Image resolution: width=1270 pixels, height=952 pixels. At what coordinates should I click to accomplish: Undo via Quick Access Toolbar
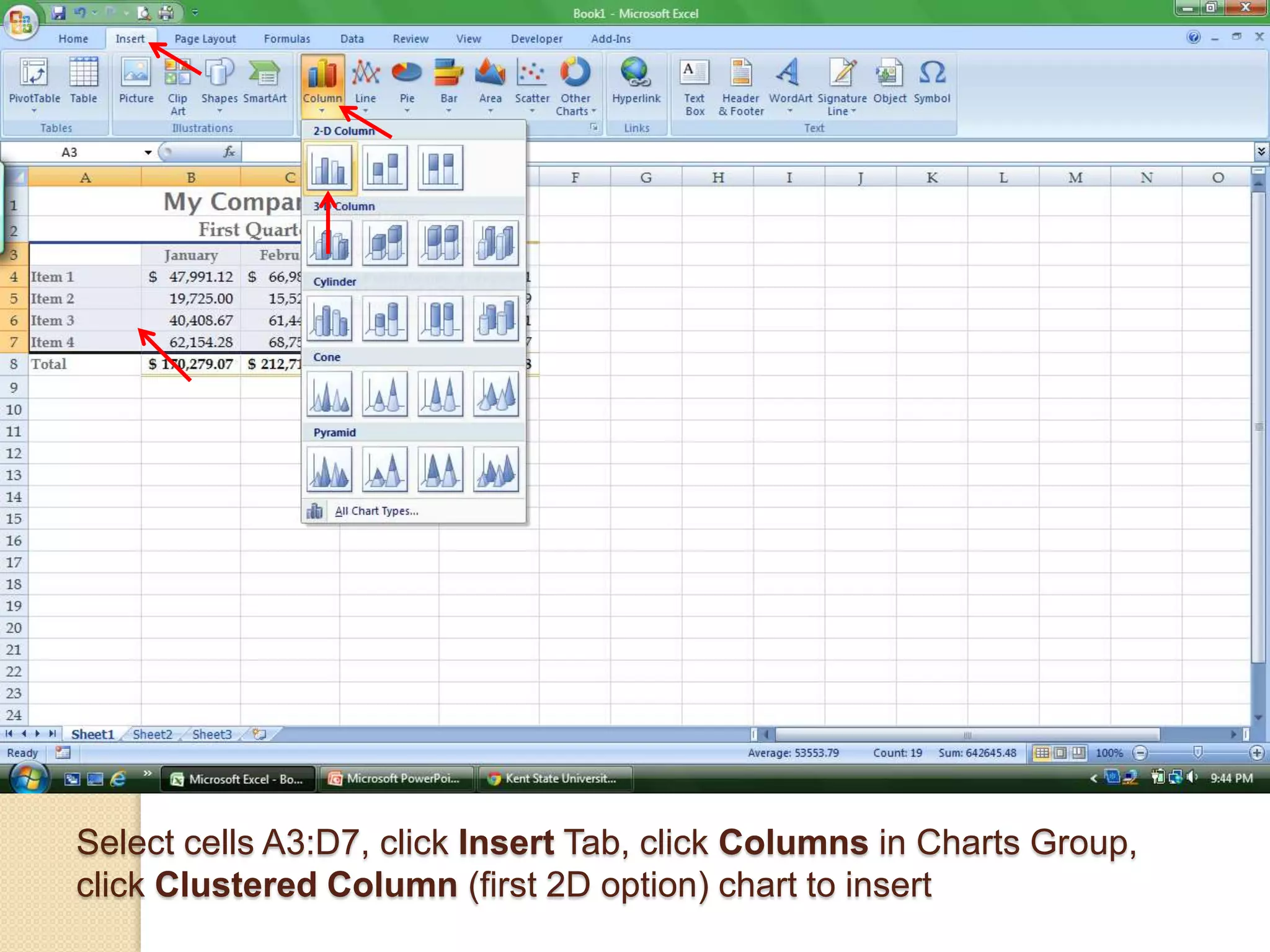(x=80, y=12)
